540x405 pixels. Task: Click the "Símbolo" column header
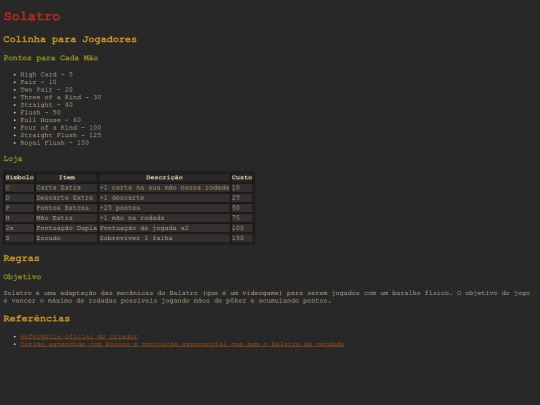pyautogui.click(x=20, y=177)
